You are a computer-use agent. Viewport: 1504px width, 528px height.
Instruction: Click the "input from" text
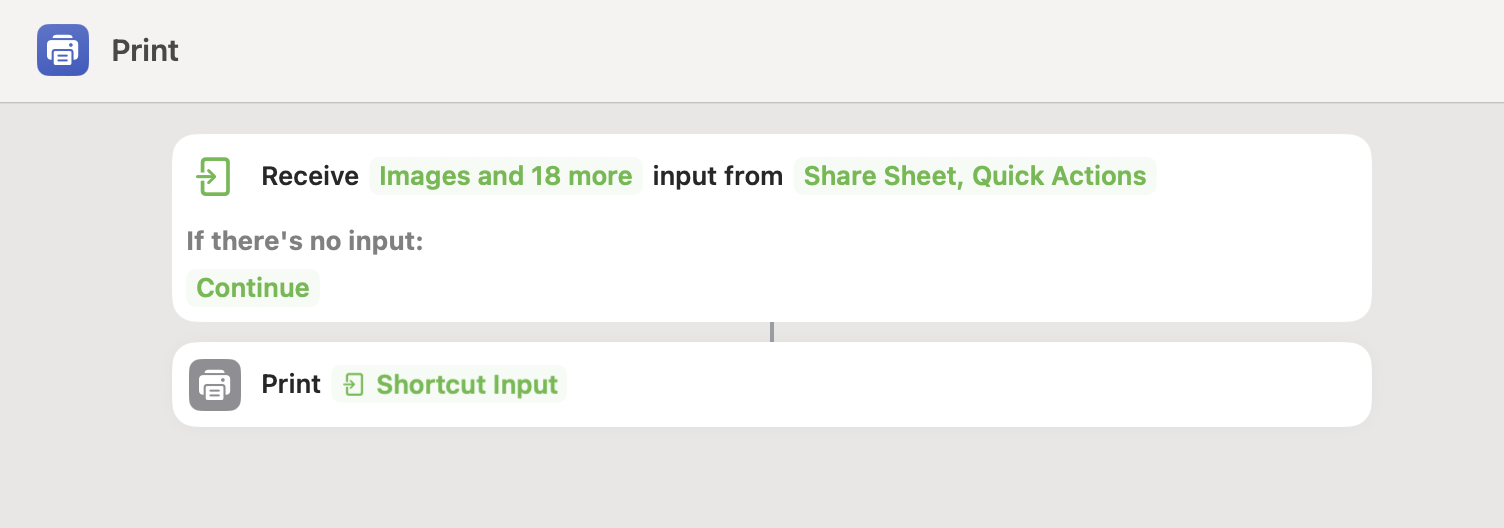pos(718,176)
